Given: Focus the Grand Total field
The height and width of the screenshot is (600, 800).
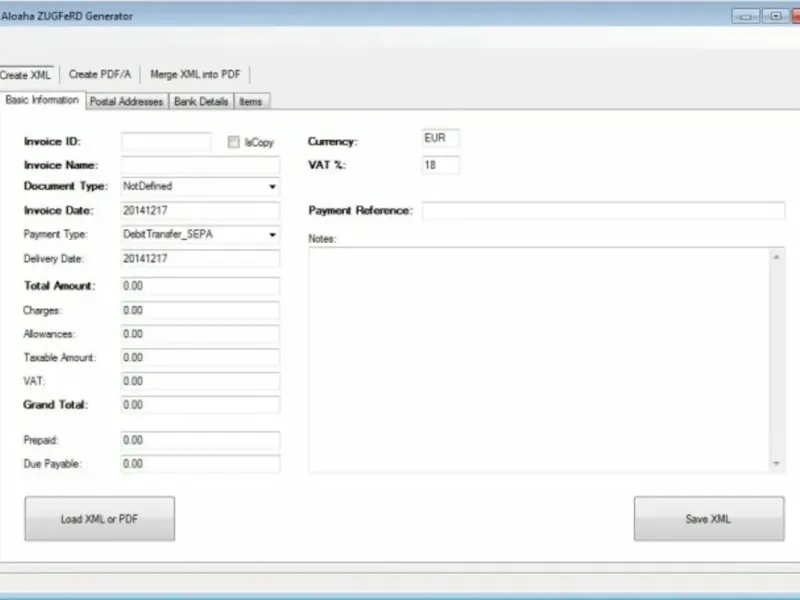Looking at the screenshot, I should tap(201, 405).
